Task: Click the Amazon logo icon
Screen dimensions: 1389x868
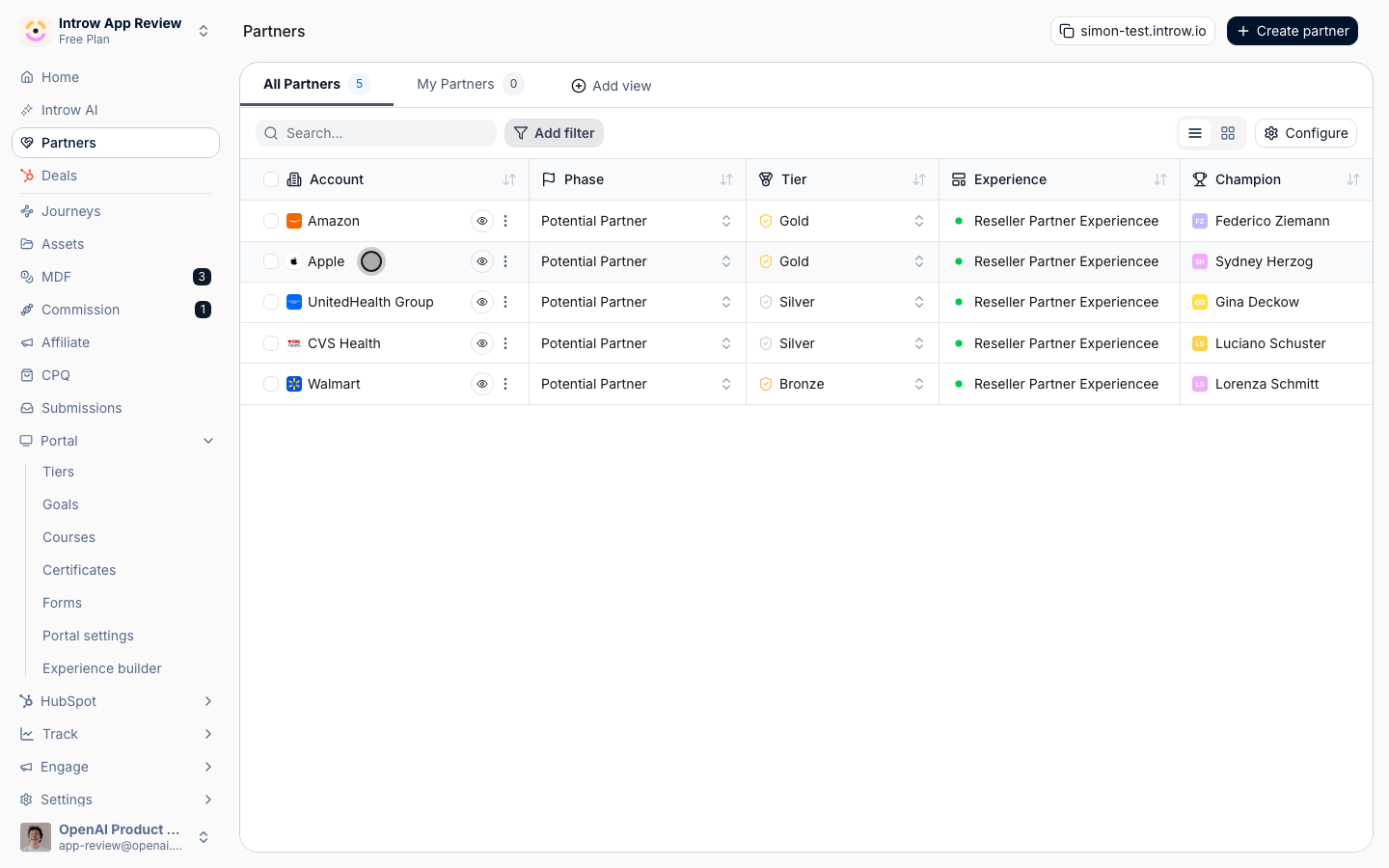Action: click(294, 221)
